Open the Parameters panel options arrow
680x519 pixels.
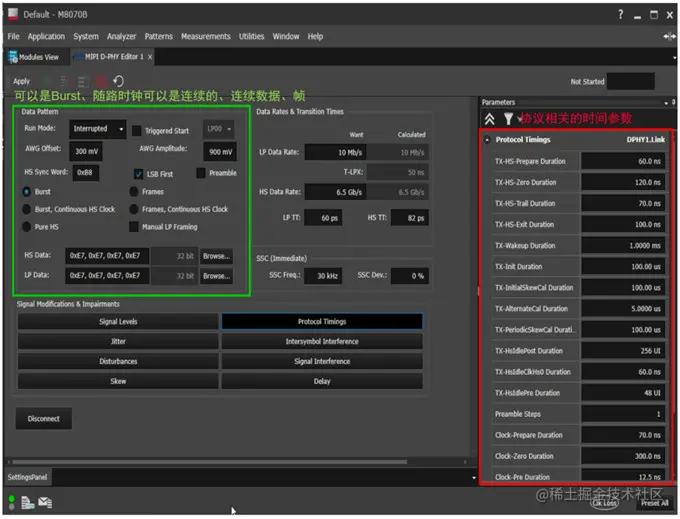tap(666, 103)
